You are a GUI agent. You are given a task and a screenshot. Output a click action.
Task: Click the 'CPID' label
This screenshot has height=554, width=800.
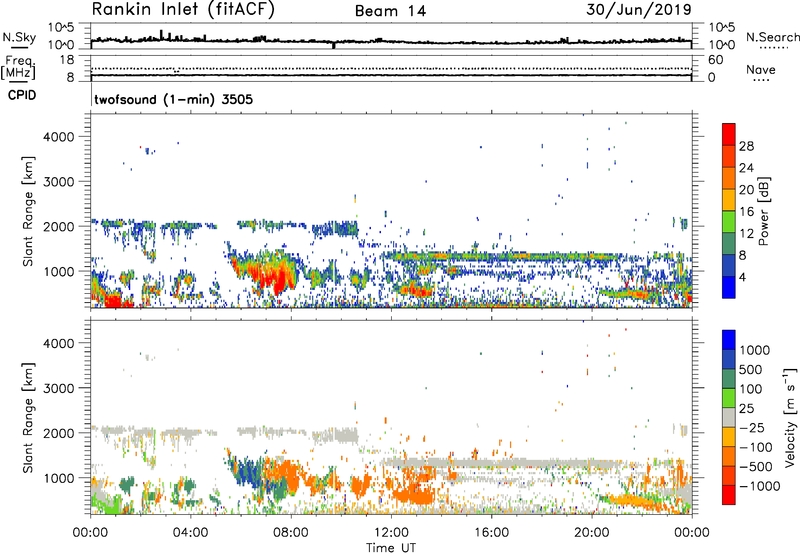coord(22,95)
